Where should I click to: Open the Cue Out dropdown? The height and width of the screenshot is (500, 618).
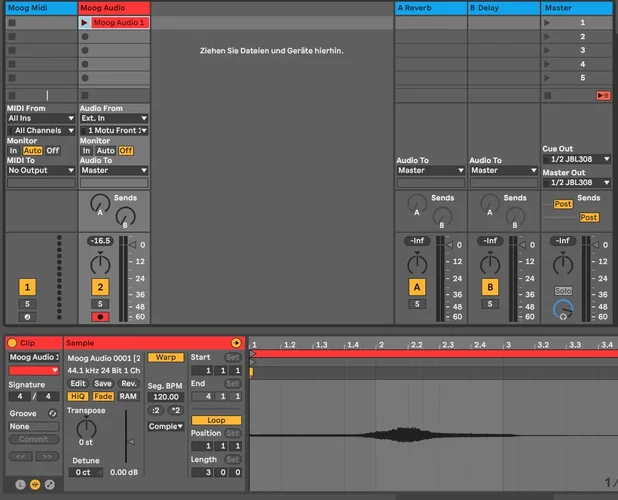(577, 160)
